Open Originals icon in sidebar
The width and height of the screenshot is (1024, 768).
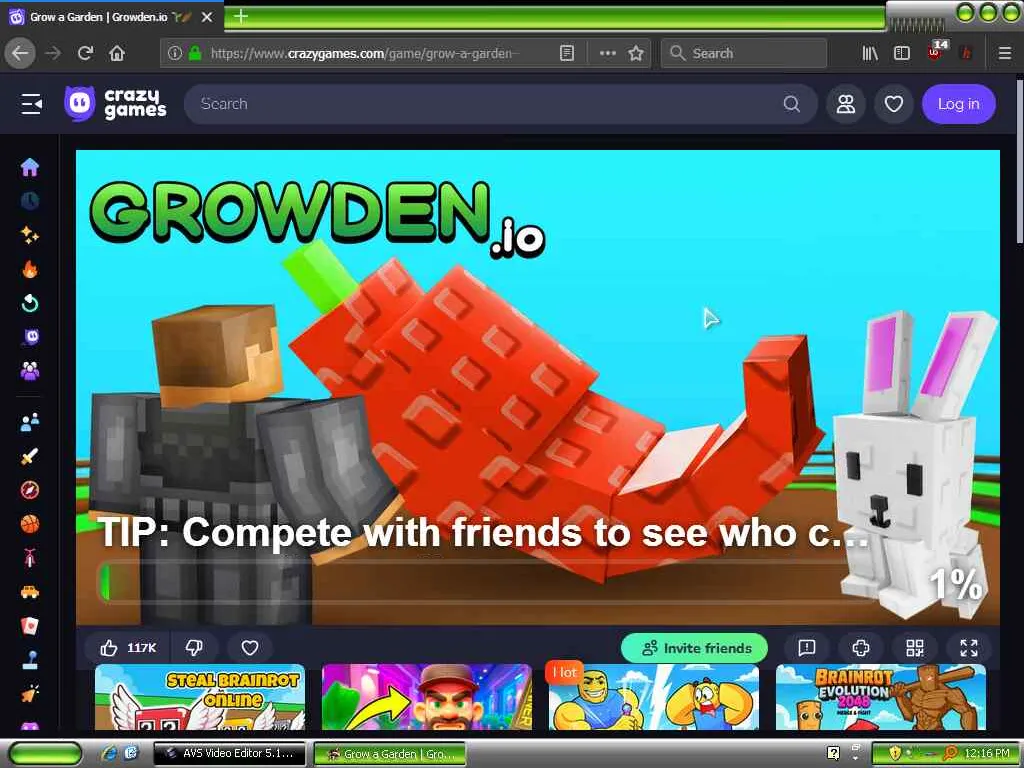tap(30, 337)
